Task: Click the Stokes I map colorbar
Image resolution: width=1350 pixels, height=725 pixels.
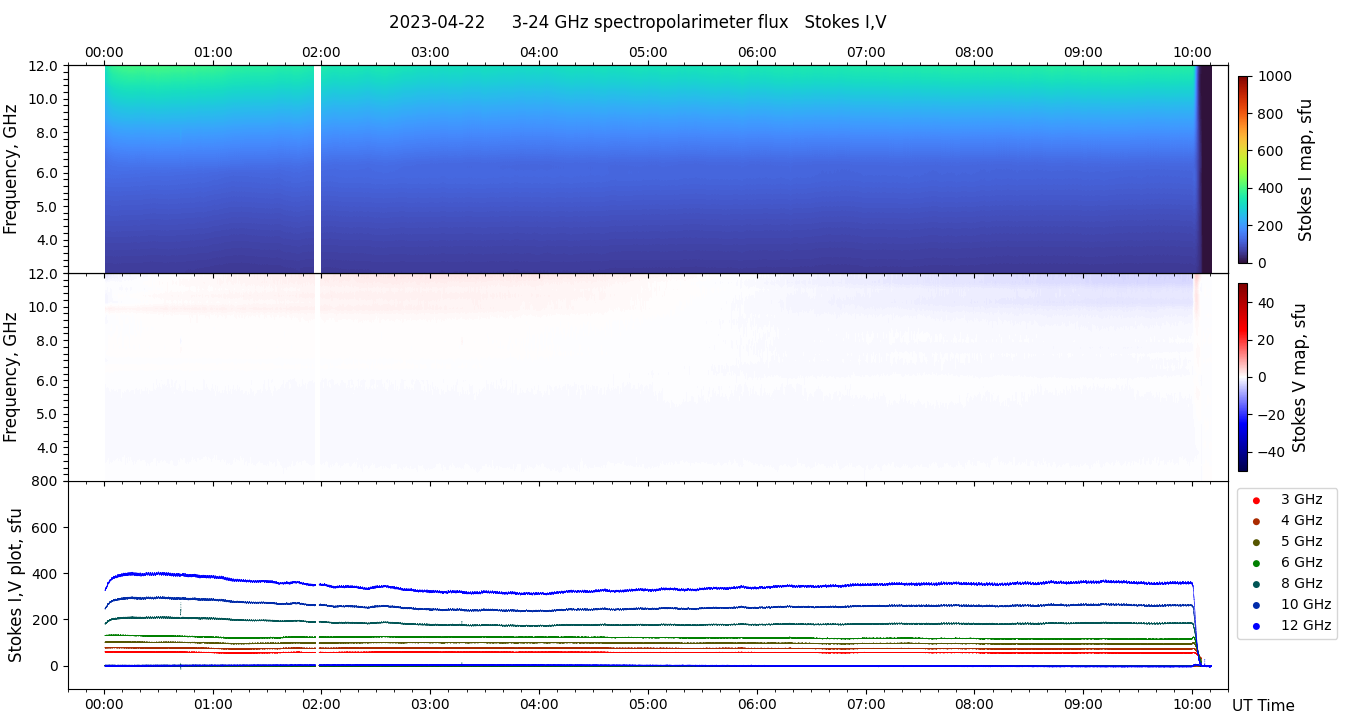Action: 1243,169
